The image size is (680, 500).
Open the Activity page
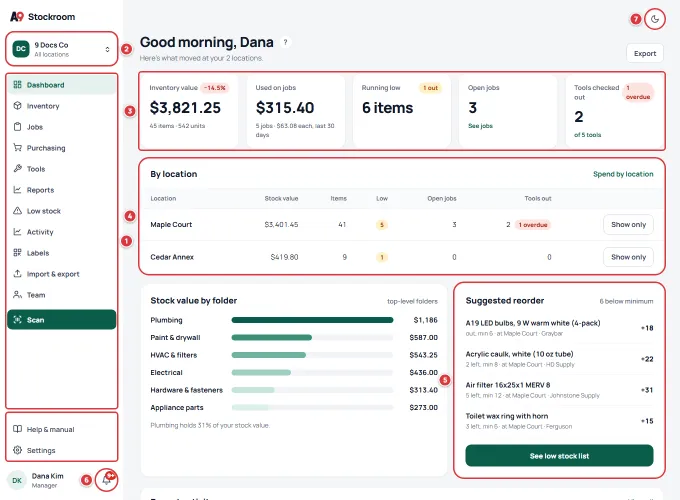tap(62, 232)
